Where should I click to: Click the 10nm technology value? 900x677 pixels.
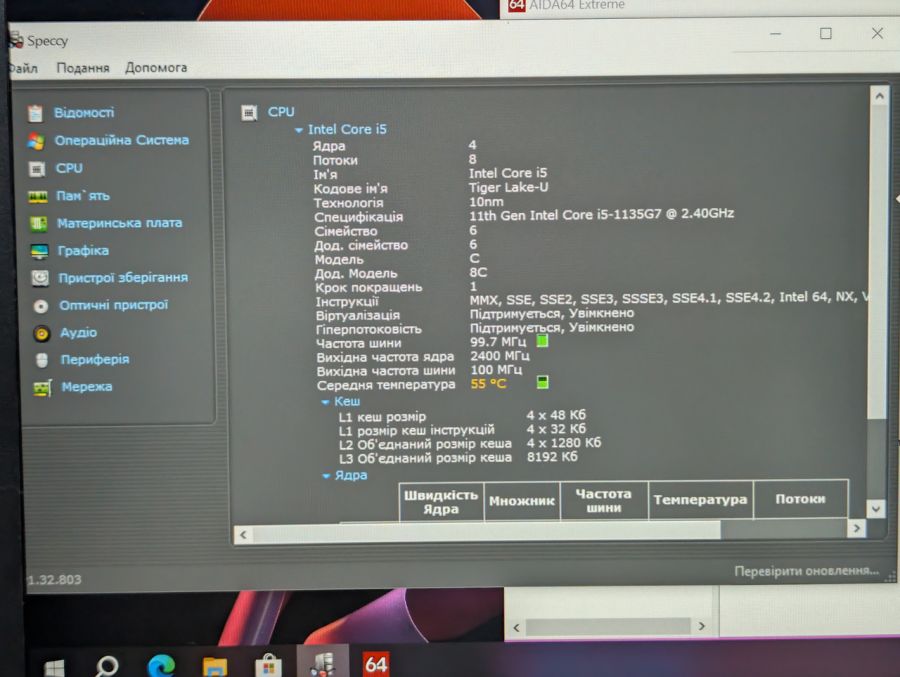click(486, 202)
